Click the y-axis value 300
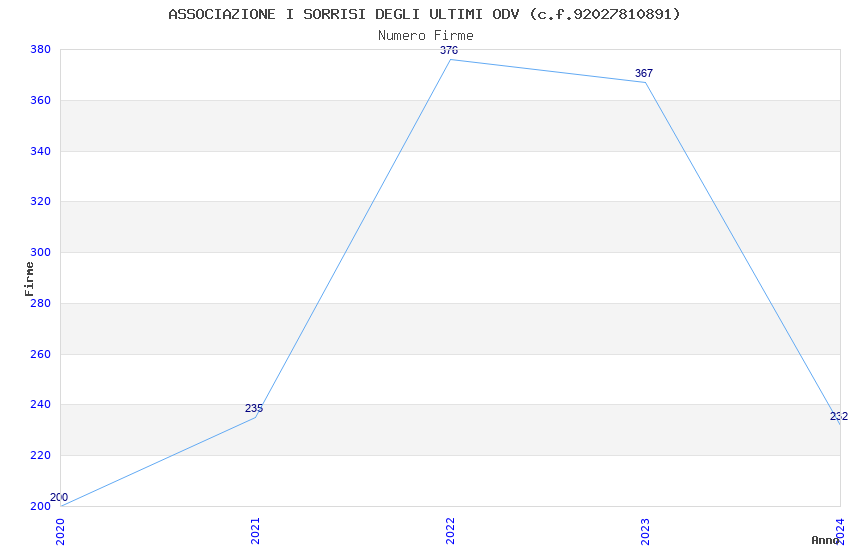Image resolution: width=850 pixels, height=550 pixels. [x=41, y=253]
